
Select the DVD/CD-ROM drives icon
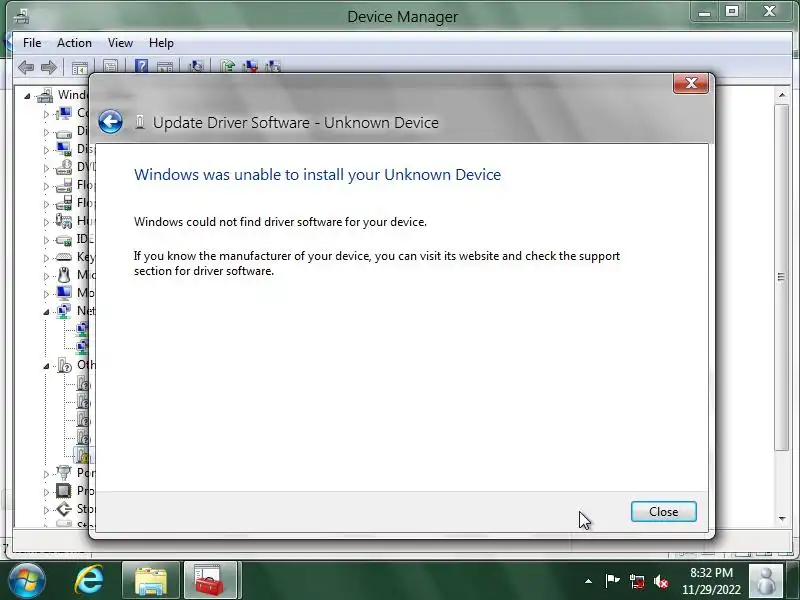point(64,167)
